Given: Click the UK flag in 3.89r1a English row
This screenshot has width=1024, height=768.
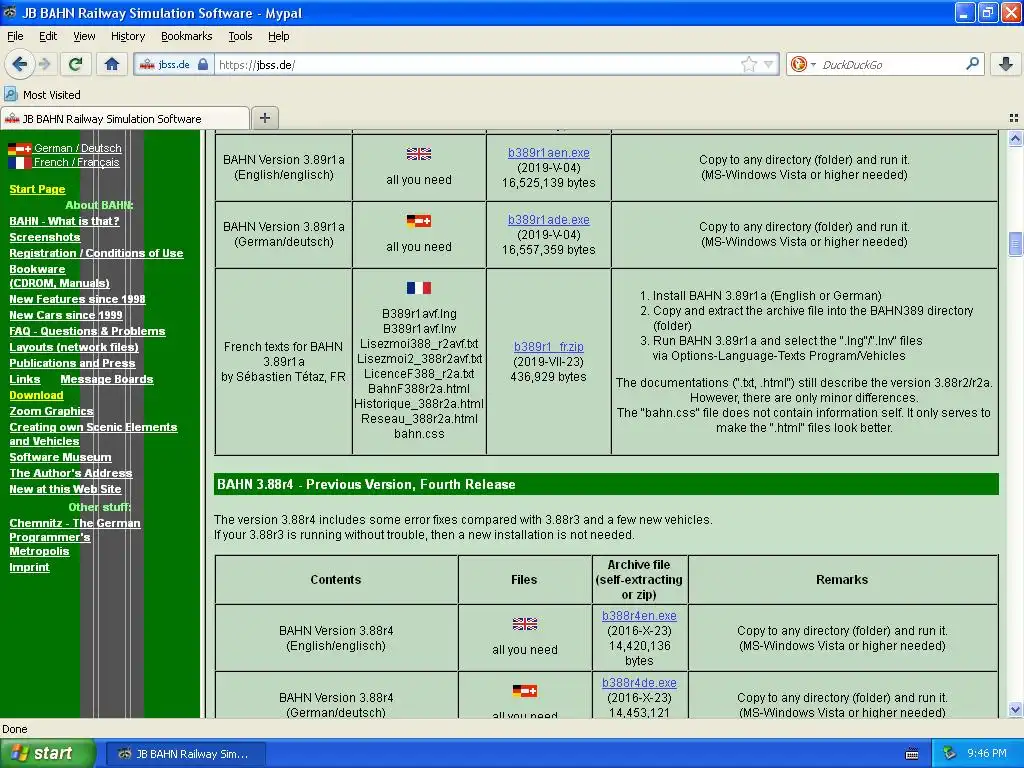Looking at the screenshot, I should [419, 153].
